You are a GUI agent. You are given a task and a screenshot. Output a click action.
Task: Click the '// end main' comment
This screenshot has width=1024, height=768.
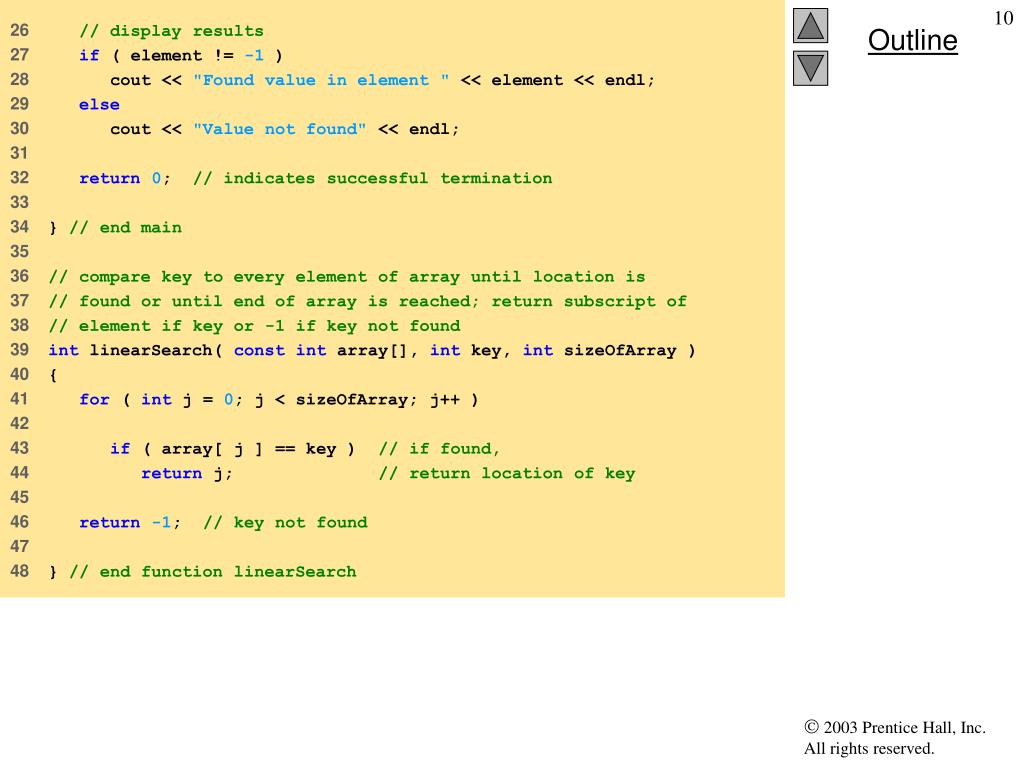(125, 228)
